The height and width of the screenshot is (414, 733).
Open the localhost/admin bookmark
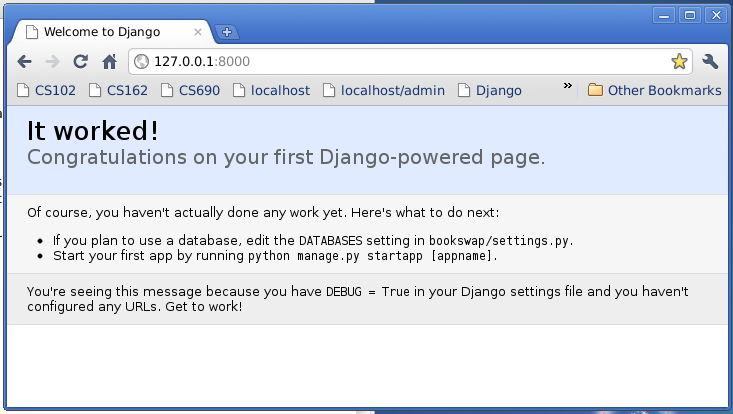pyautogui.click(x=384, y=90)
